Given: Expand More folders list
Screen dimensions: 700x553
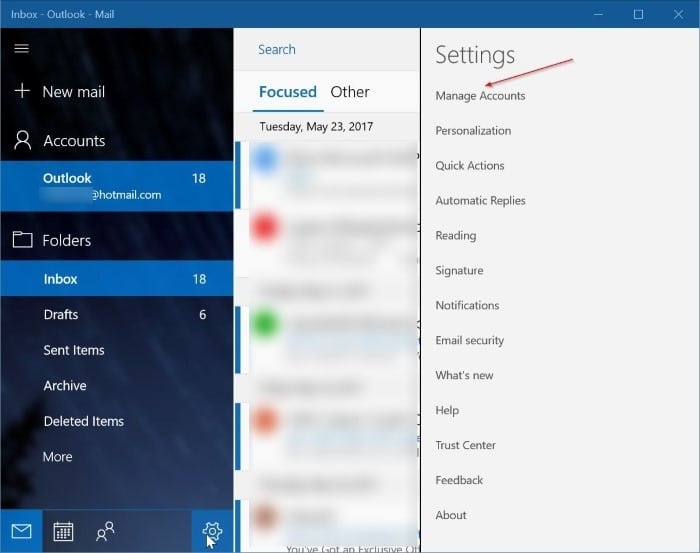Looking at the screenshot, I should click(117, 457).
